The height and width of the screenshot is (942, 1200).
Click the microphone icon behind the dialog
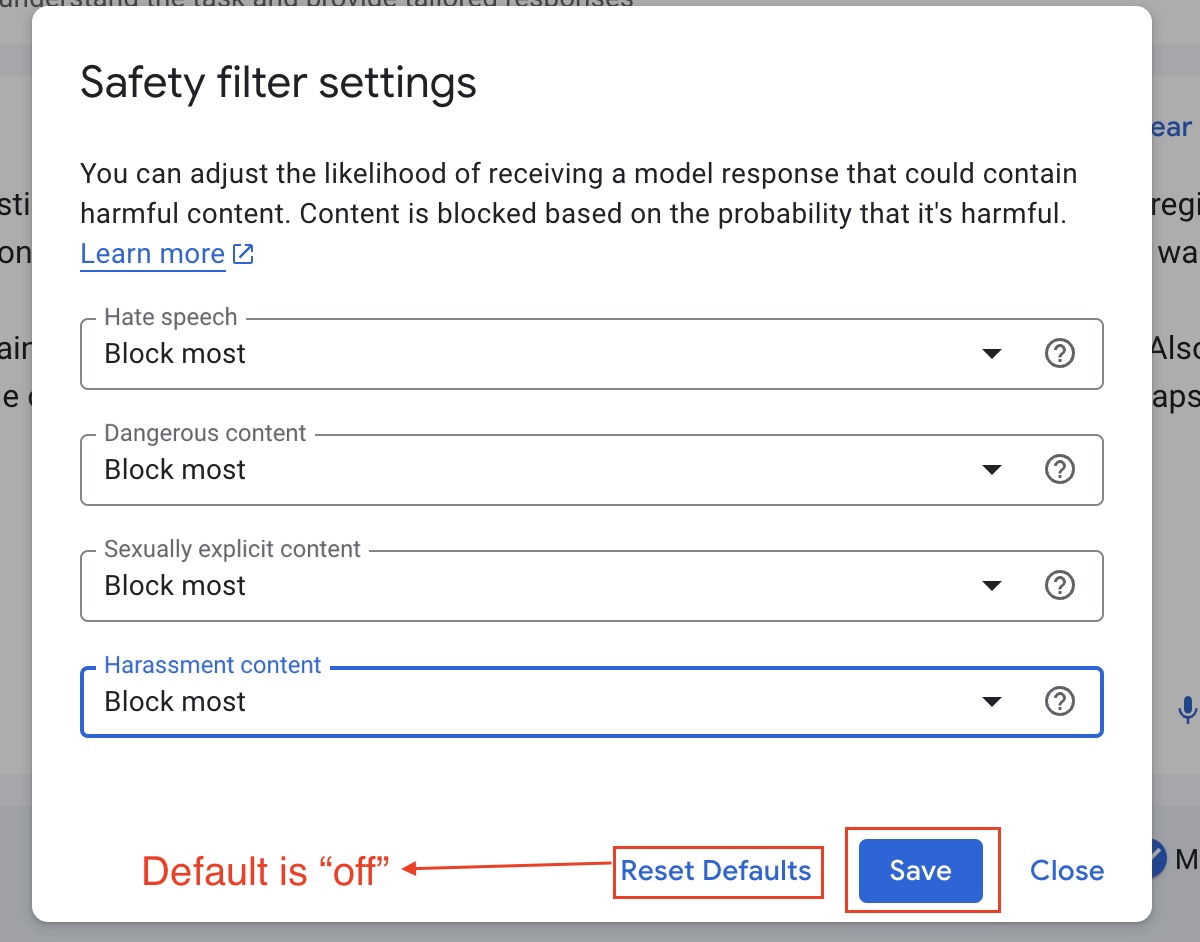[x=1187, y=710]
